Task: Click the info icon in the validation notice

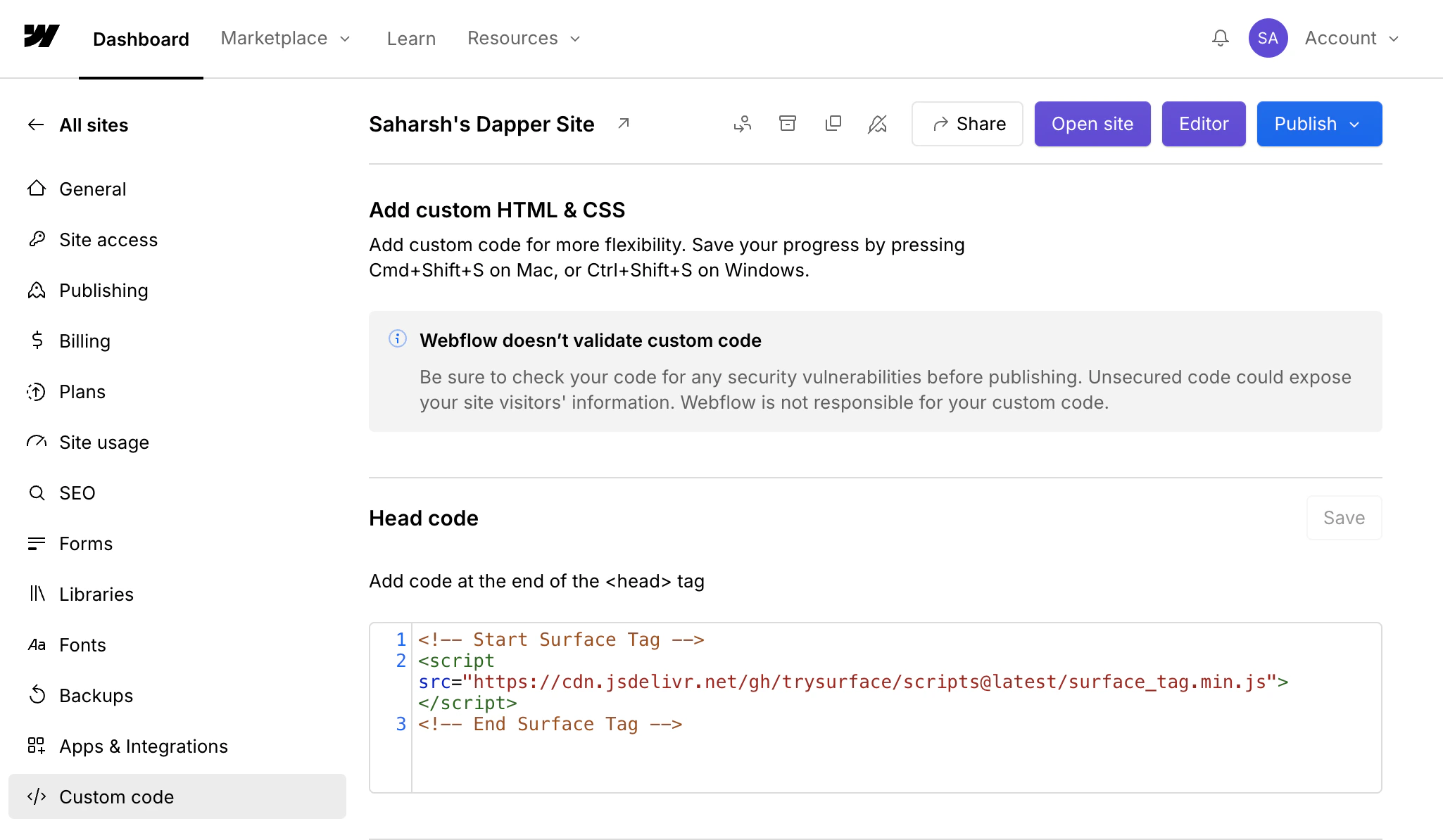Action: pos(398,339)
